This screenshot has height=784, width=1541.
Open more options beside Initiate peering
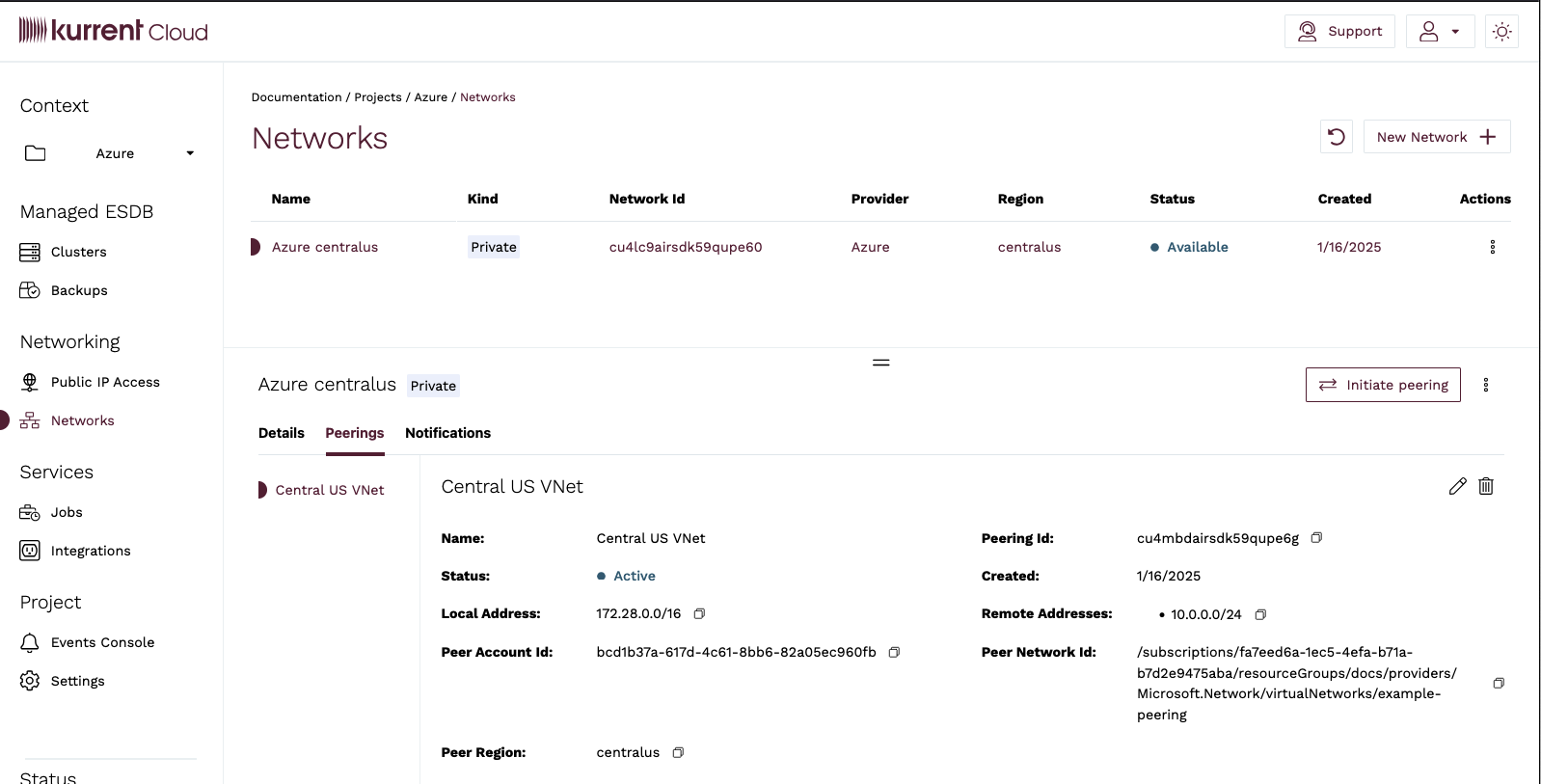(x=1485, y=385)
